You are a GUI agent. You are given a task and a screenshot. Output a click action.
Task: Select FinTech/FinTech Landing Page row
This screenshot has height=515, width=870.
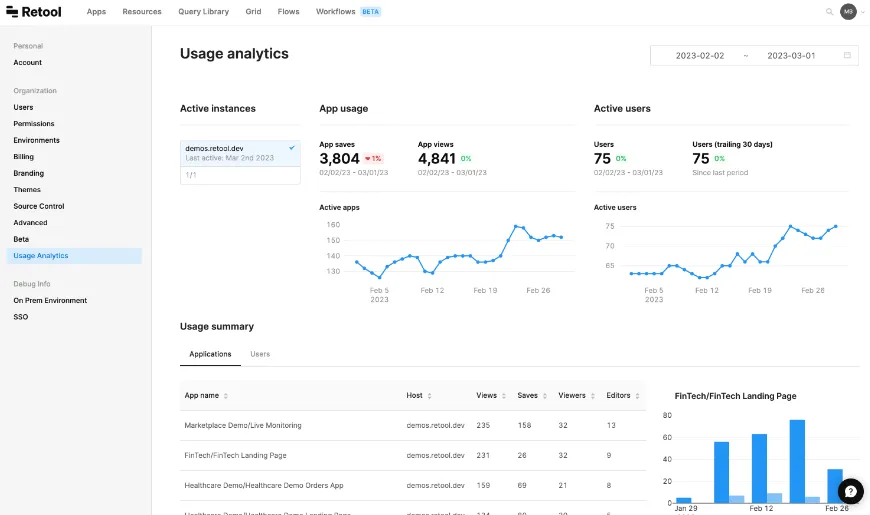[413, 456]
